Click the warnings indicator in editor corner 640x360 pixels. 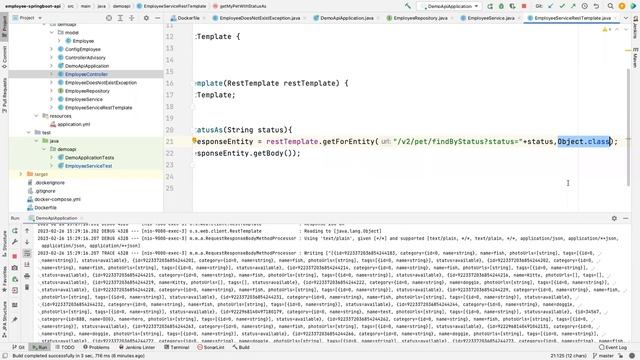[606, 30]
